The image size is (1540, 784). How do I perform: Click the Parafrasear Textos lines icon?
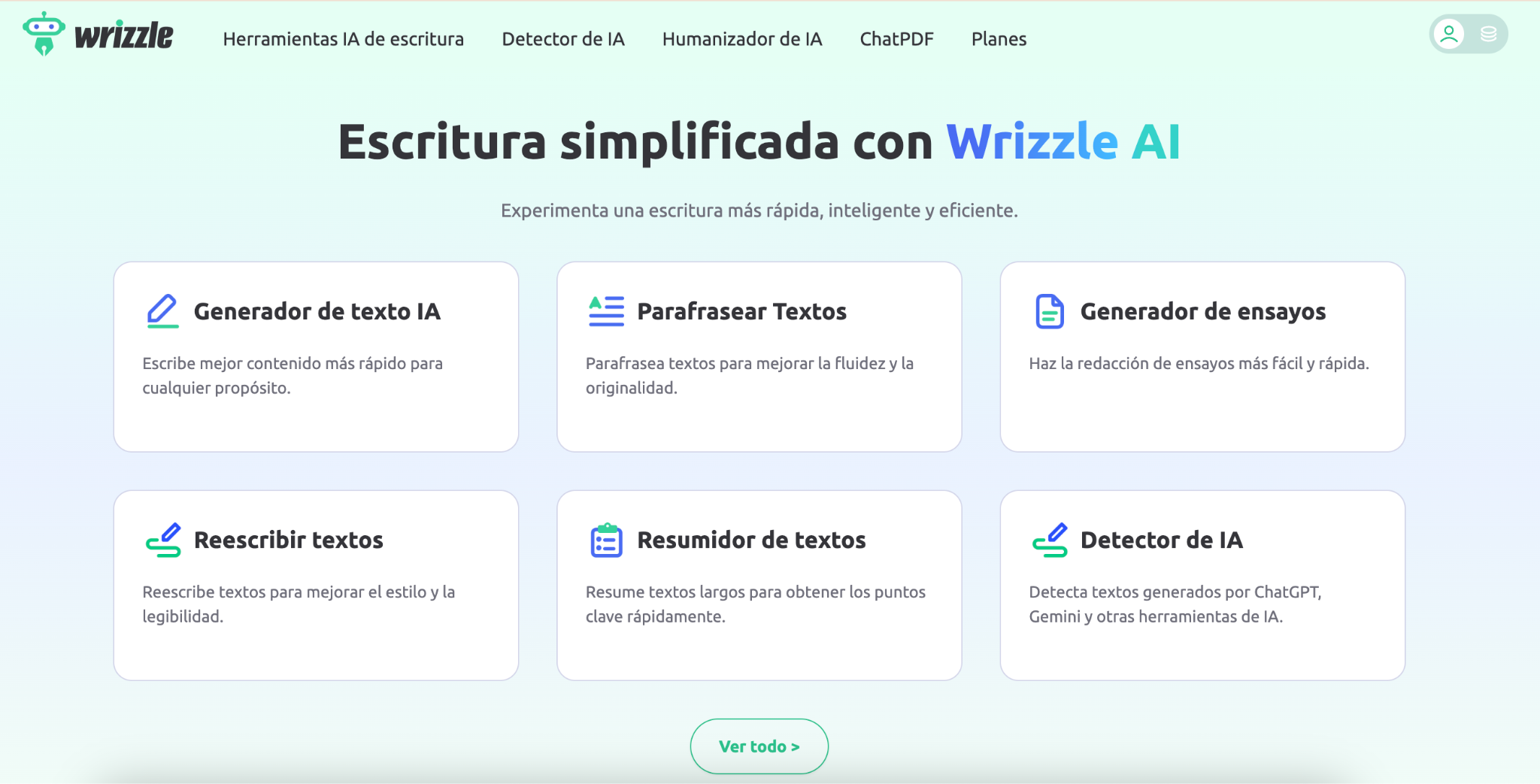(606, 311)
